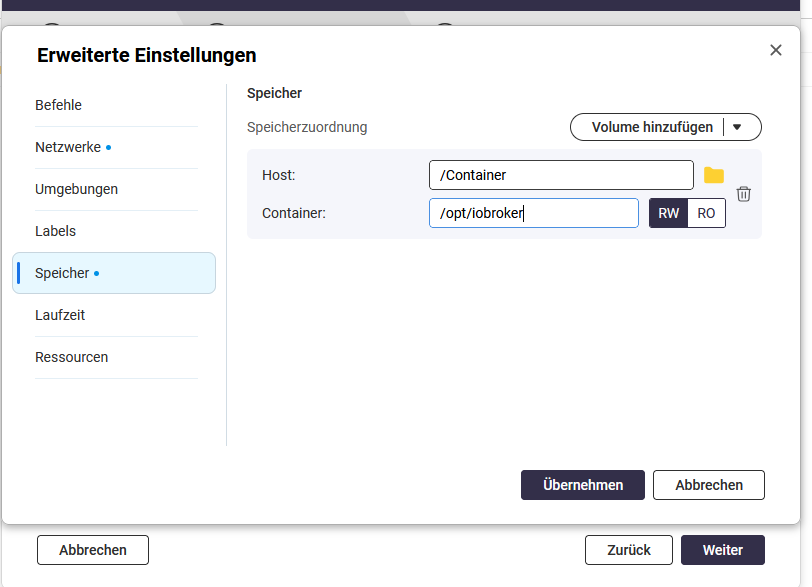Open the Befehle section

coord(59,105)
